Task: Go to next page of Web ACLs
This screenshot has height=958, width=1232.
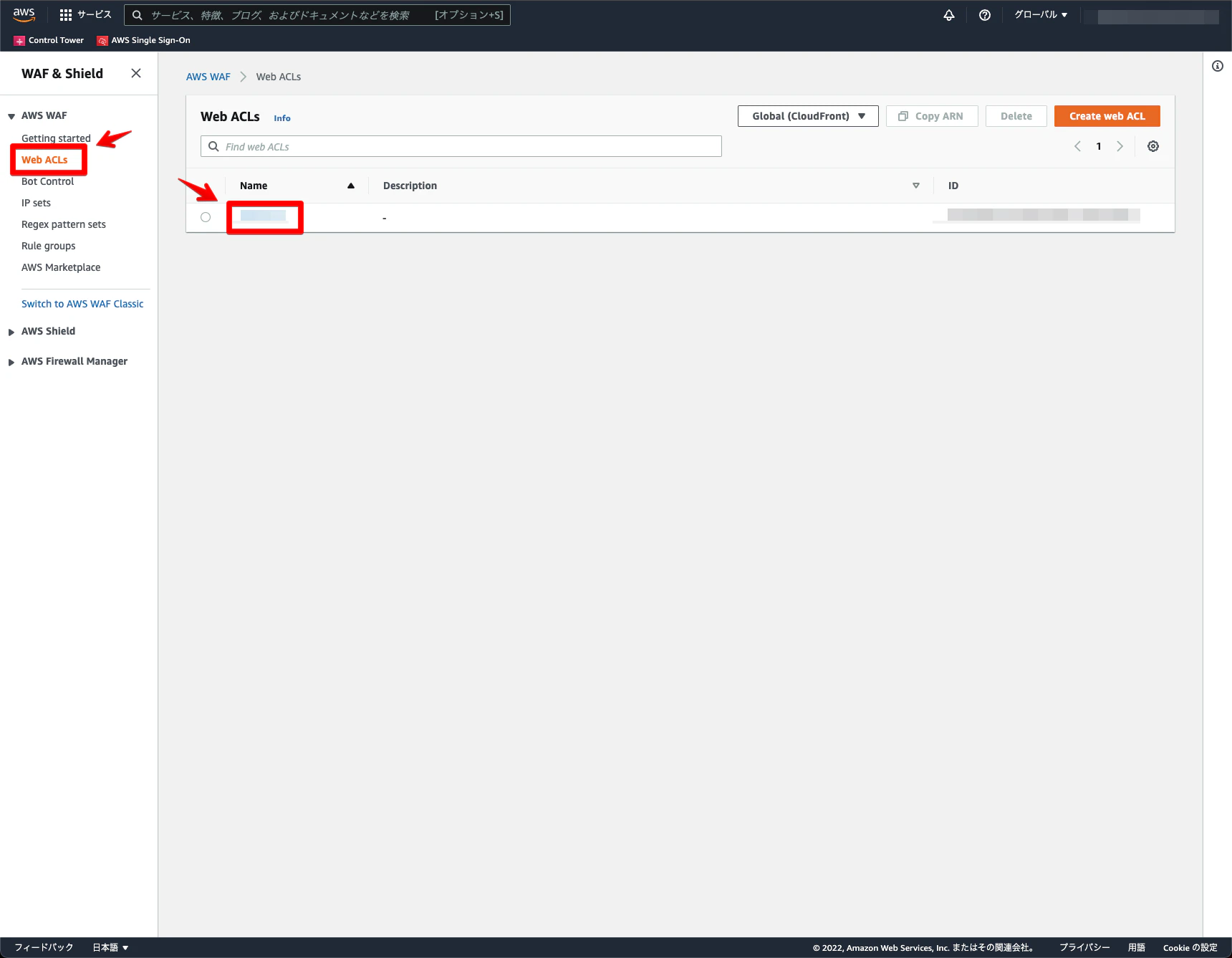Action: pyautogui.click(x=1120, y=146)
